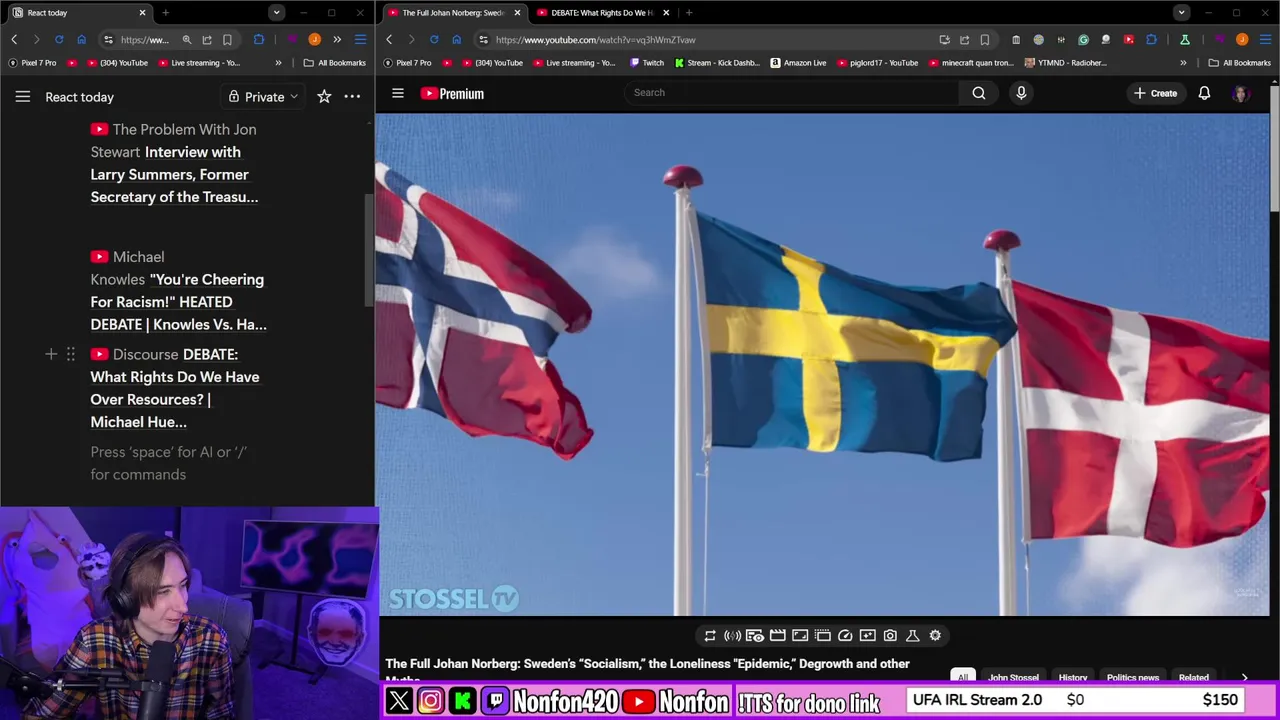Click the YouTube page vertical scrollbar

(x=1274, y=150)
